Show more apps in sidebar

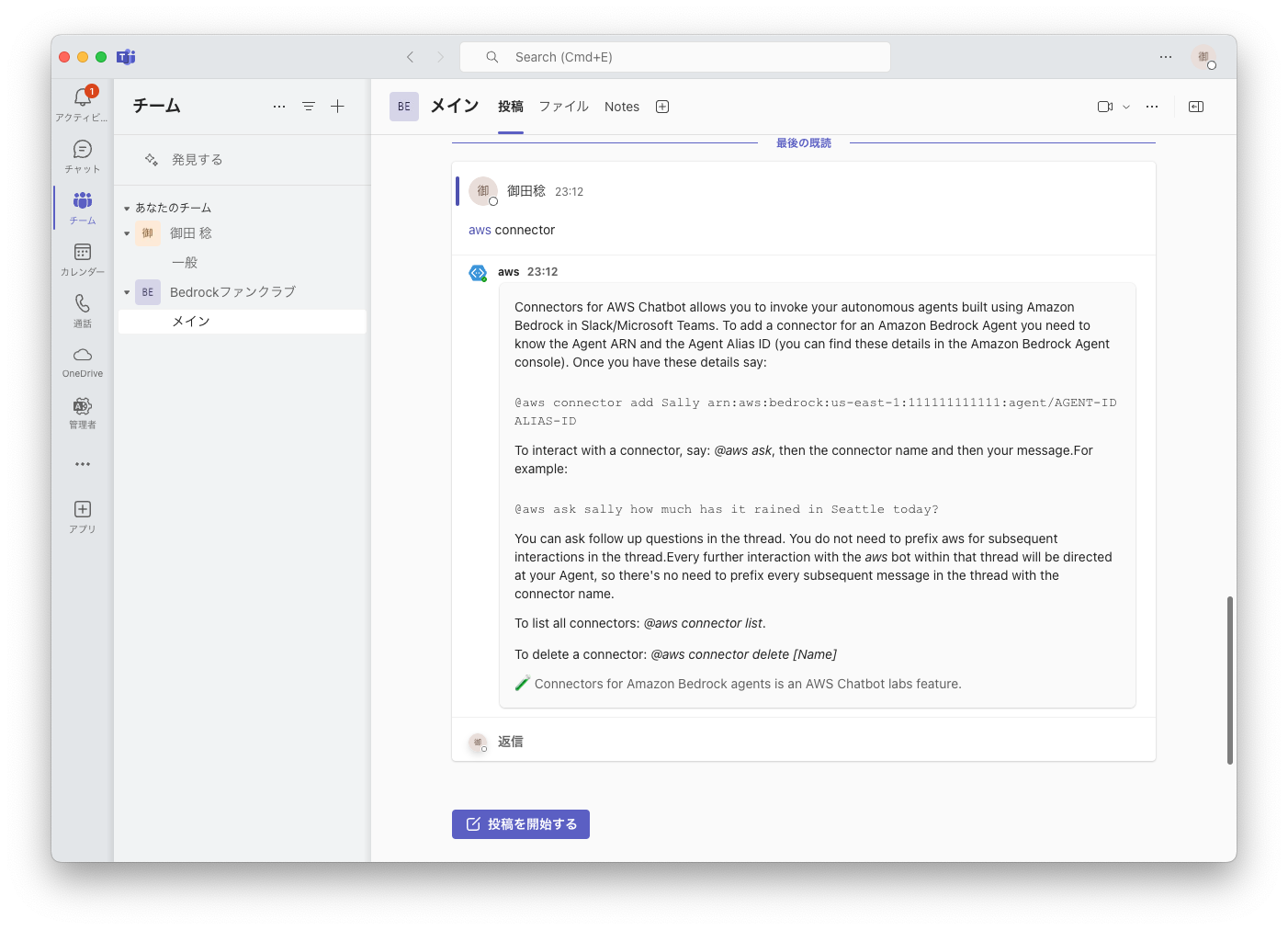click(83, 464)
